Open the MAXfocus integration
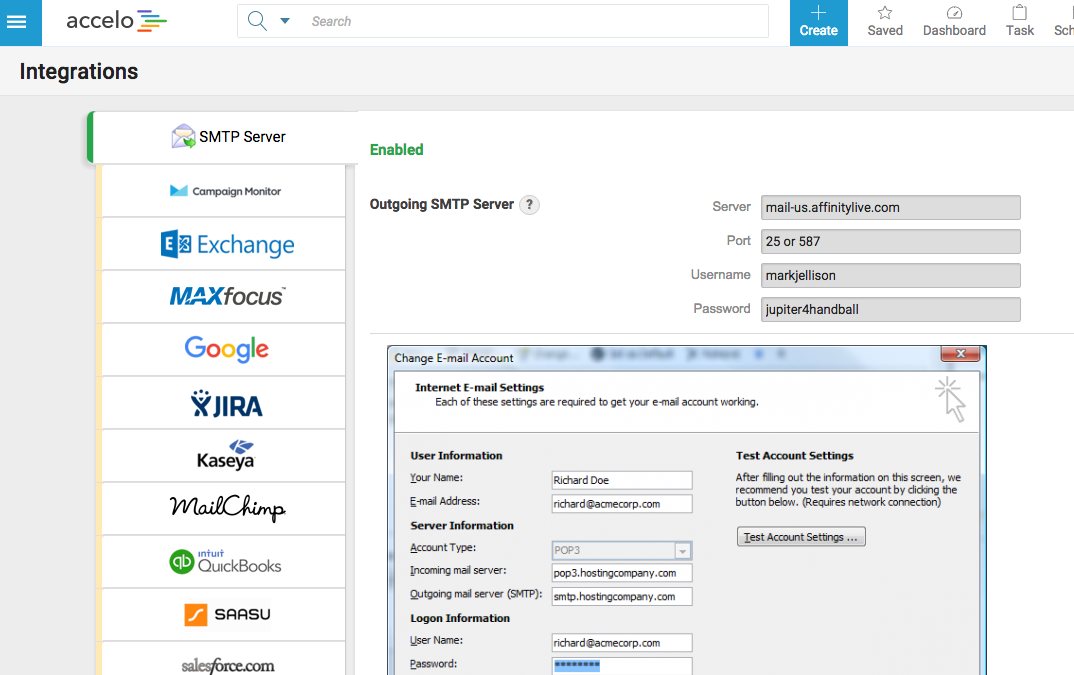 click(227, 297)
